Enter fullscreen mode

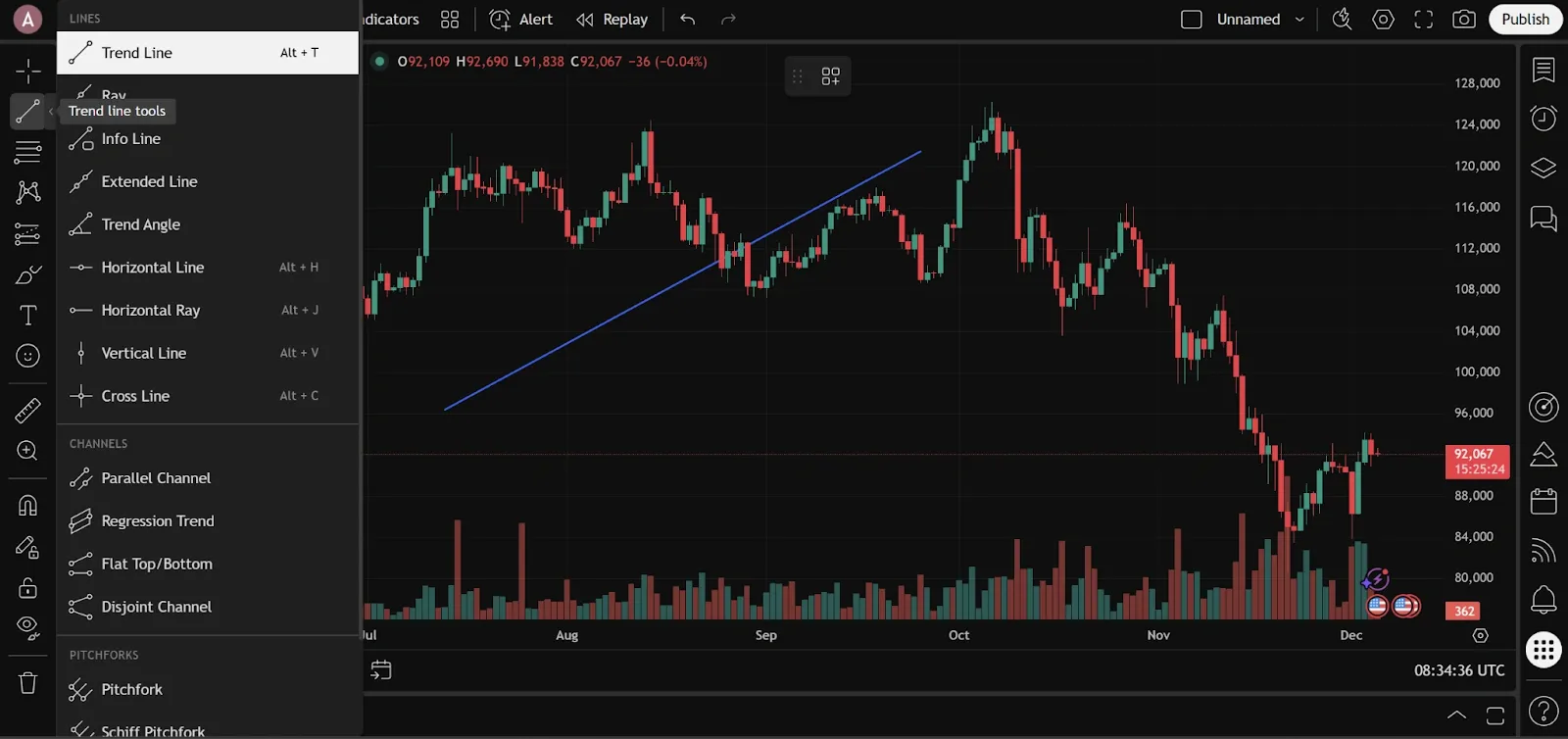coord(1424,20)
